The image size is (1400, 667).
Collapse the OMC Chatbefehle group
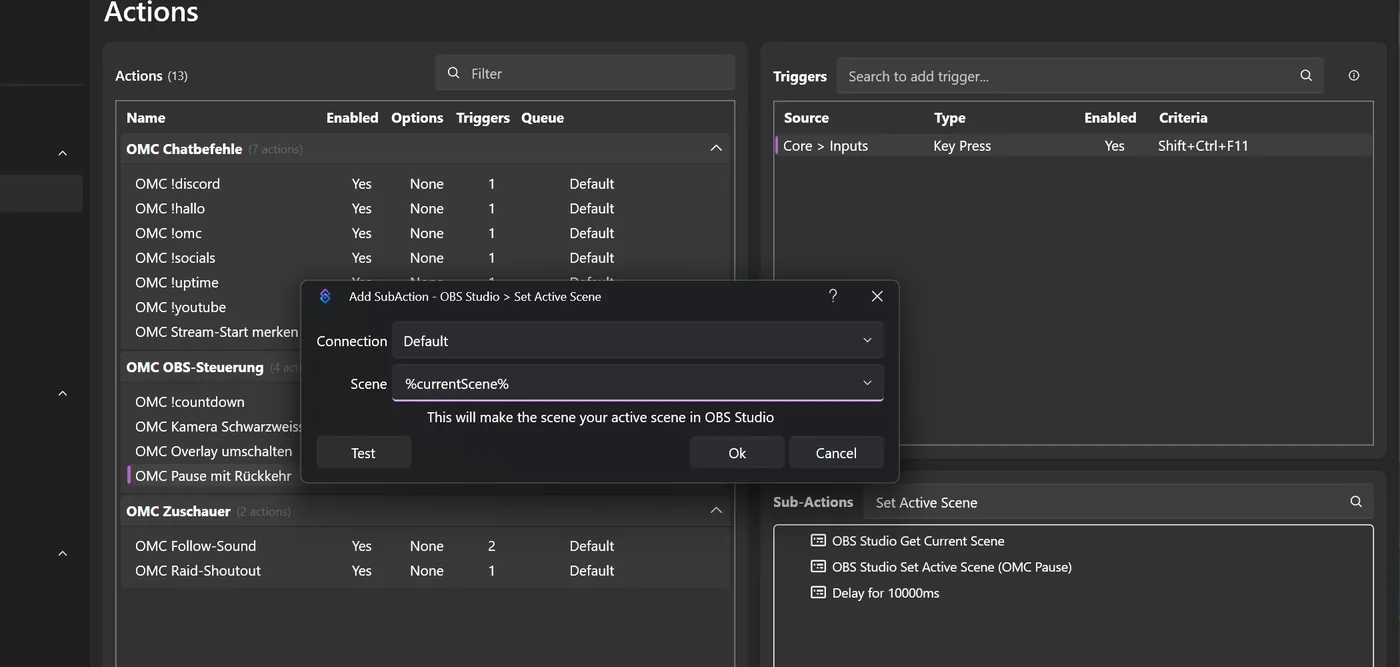click(x=716, y=148)
